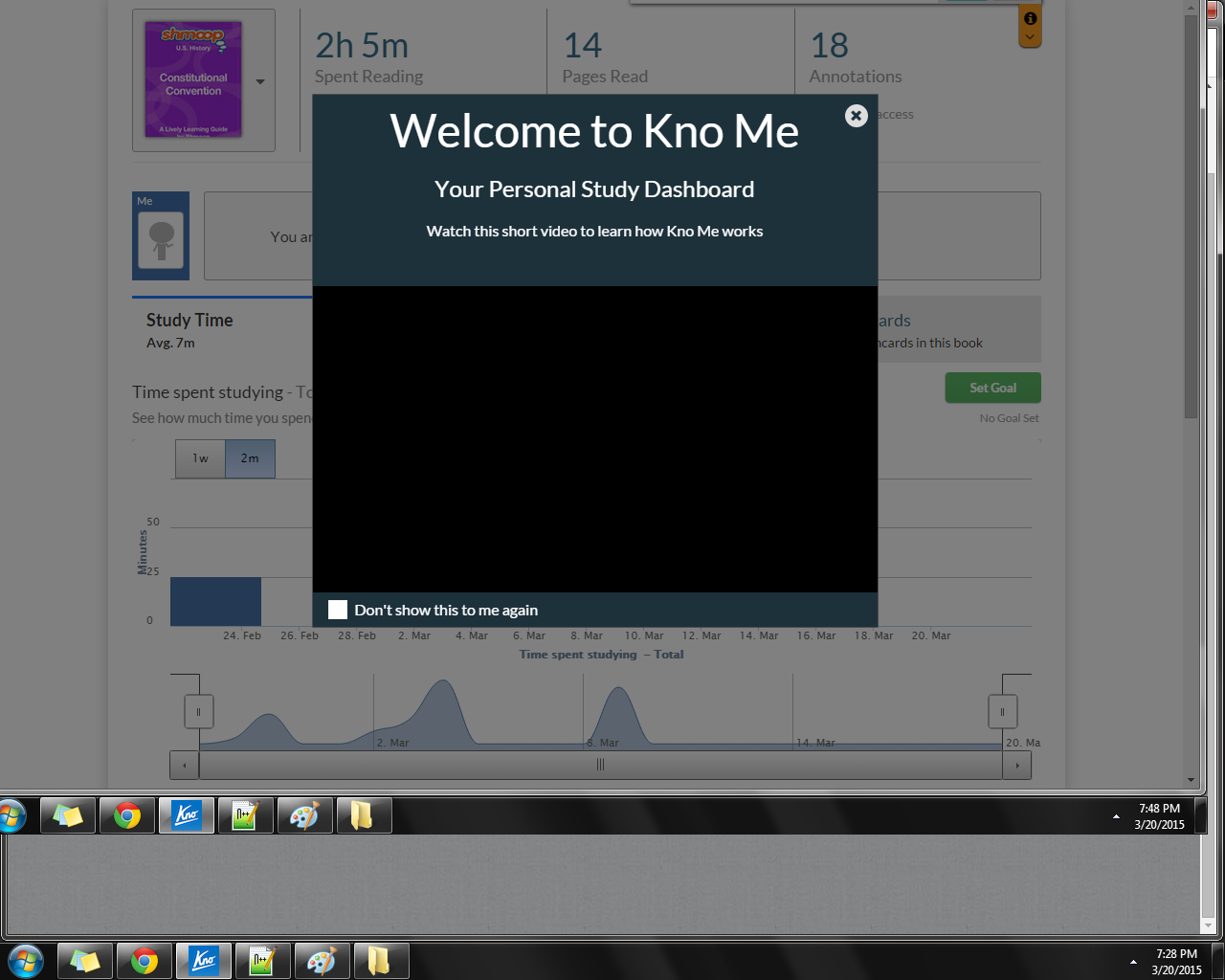Screen dimensions: 1225x980
Task: Grab the right navigator range handle
Action: [x=1002, y=711]
